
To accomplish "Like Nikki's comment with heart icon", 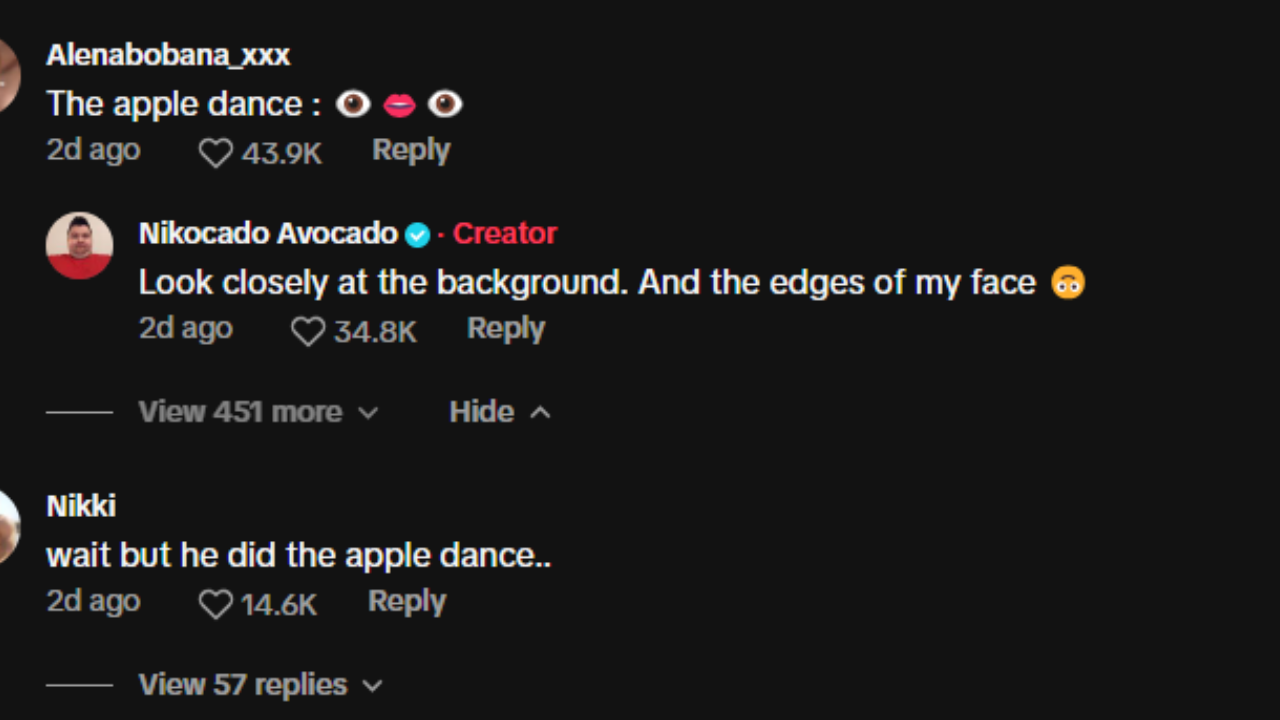I will (x=215, y=604).
